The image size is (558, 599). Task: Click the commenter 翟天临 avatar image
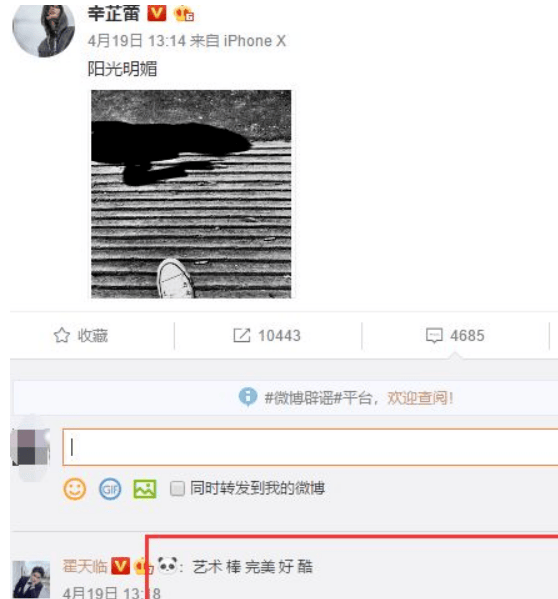coord(31,580)
